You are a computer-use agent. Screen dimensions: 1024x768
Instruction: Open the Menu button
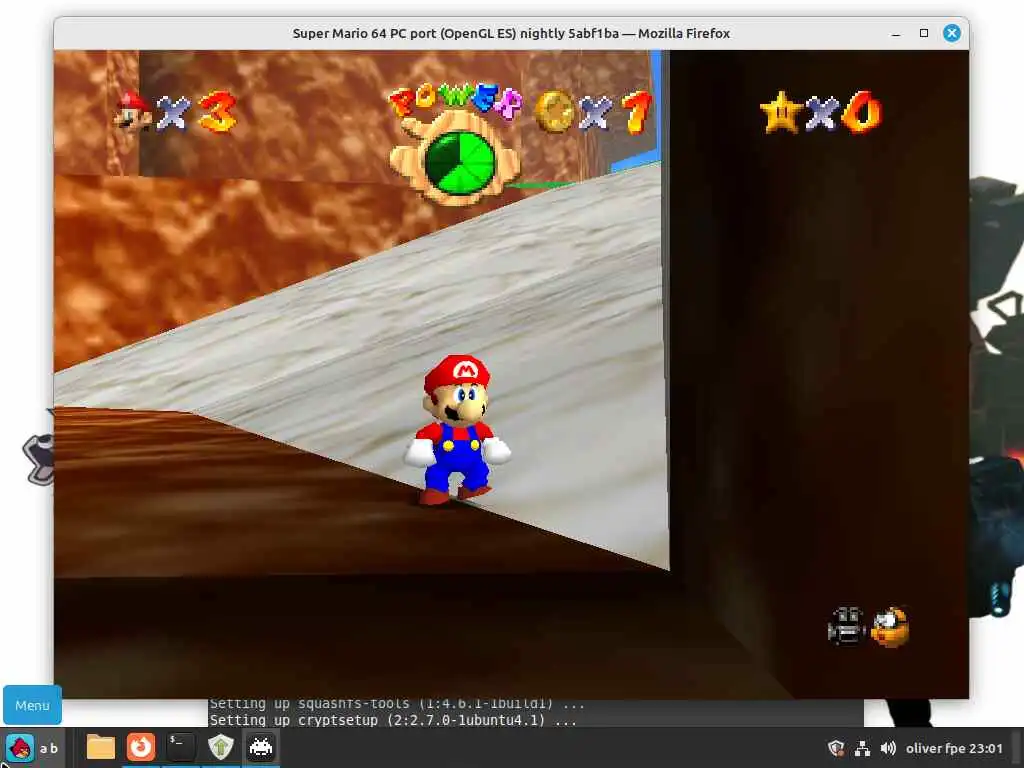click(32, 705)
